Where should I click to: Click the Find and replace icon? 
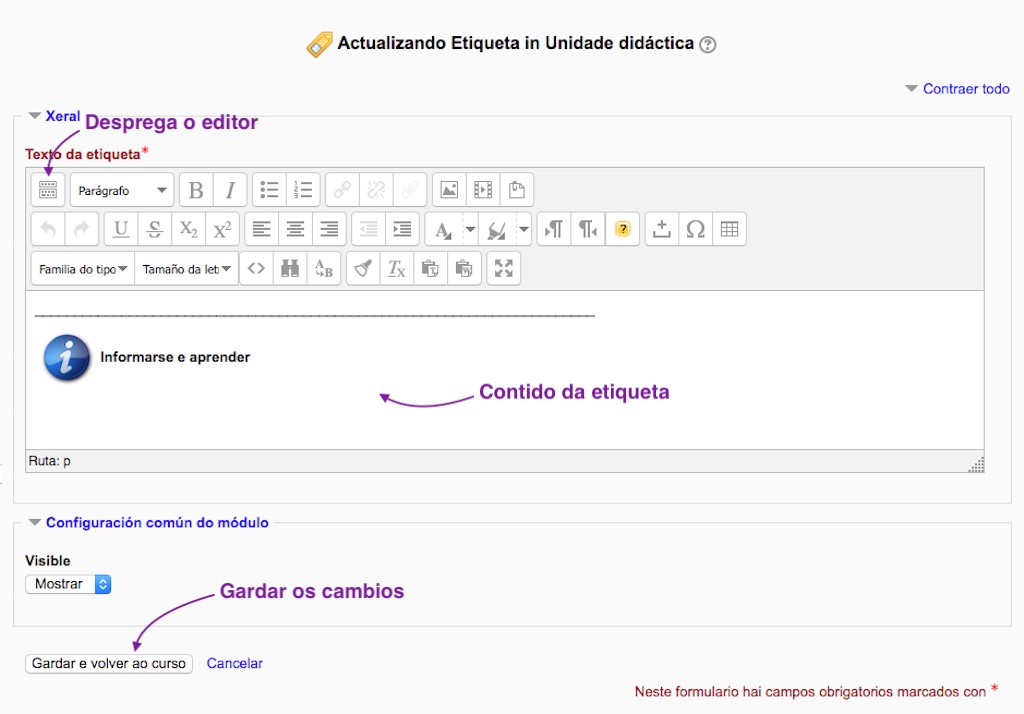tap(289, 268)
